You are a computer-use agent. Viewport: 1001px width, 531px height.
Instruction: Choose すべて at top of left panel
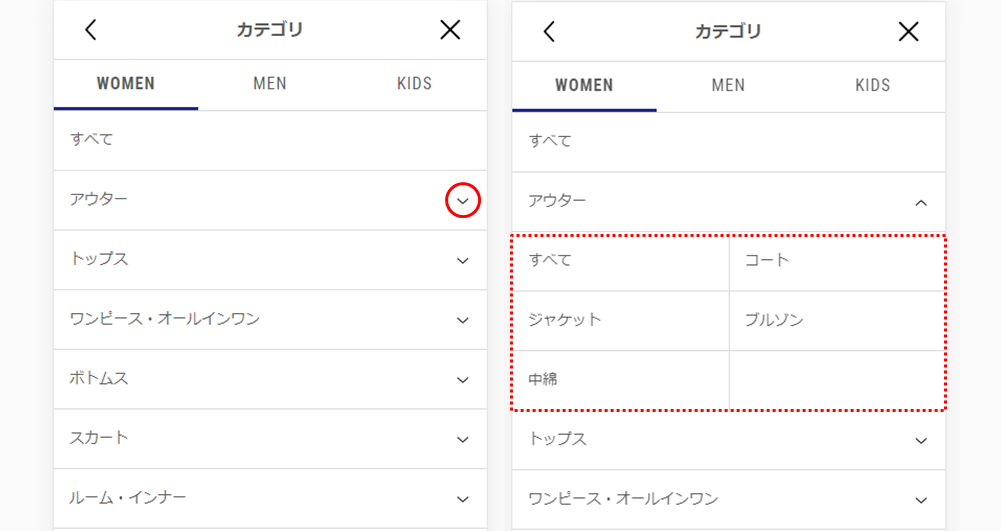(x=270, y=140)
